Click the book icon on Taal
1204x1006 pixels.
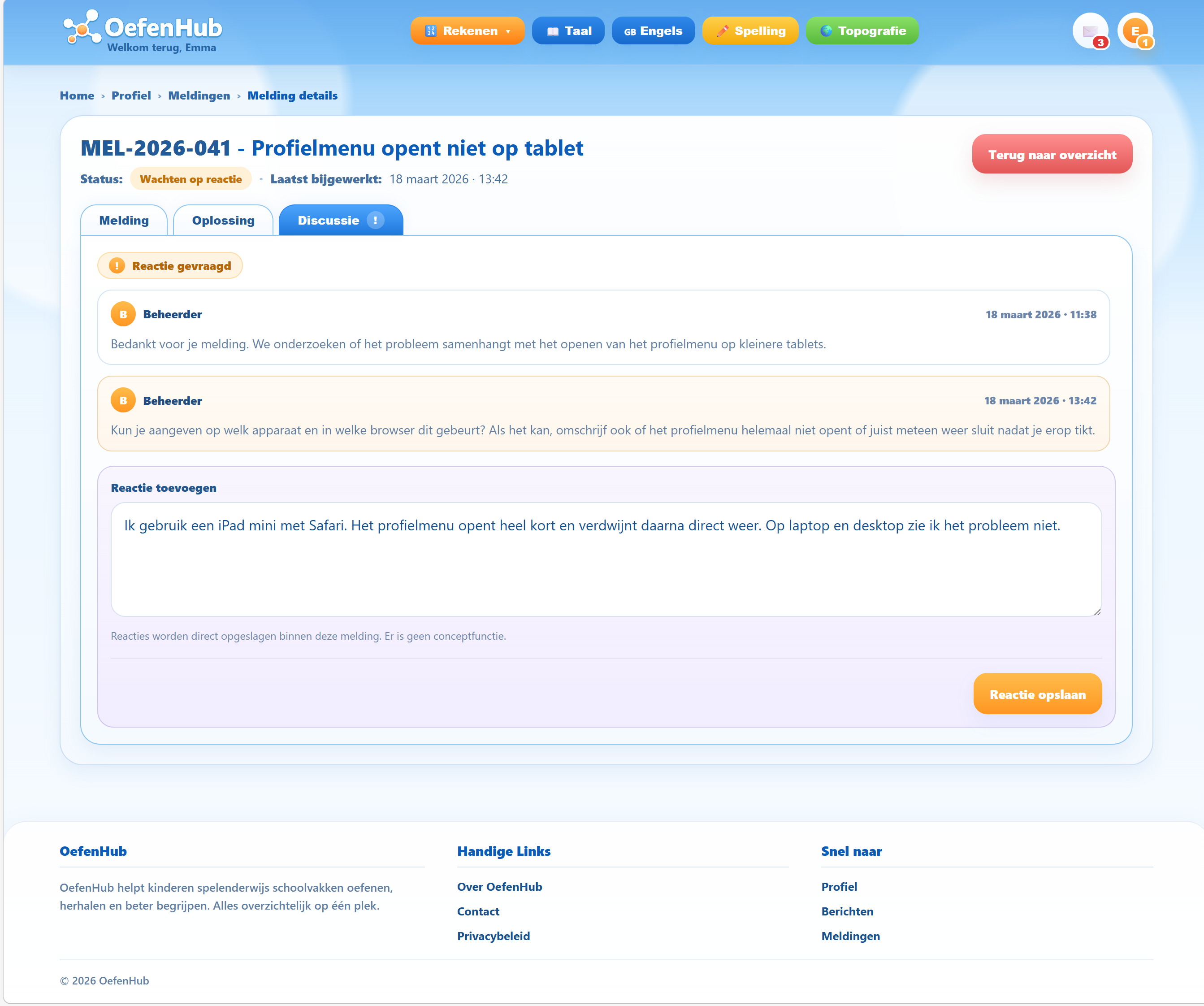(x=553, y=31)
